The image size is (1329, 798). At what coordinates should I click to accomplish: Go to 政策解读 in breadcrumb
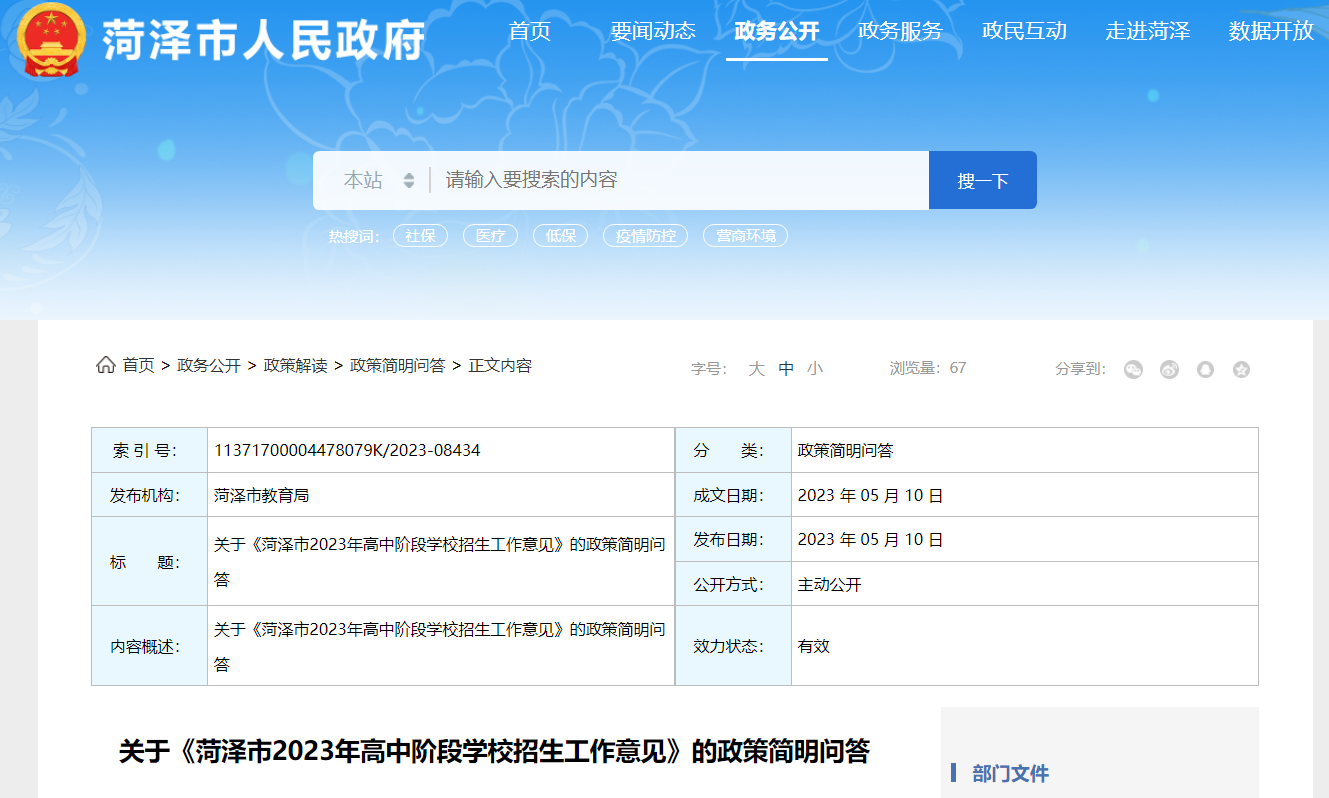point(295,366)
